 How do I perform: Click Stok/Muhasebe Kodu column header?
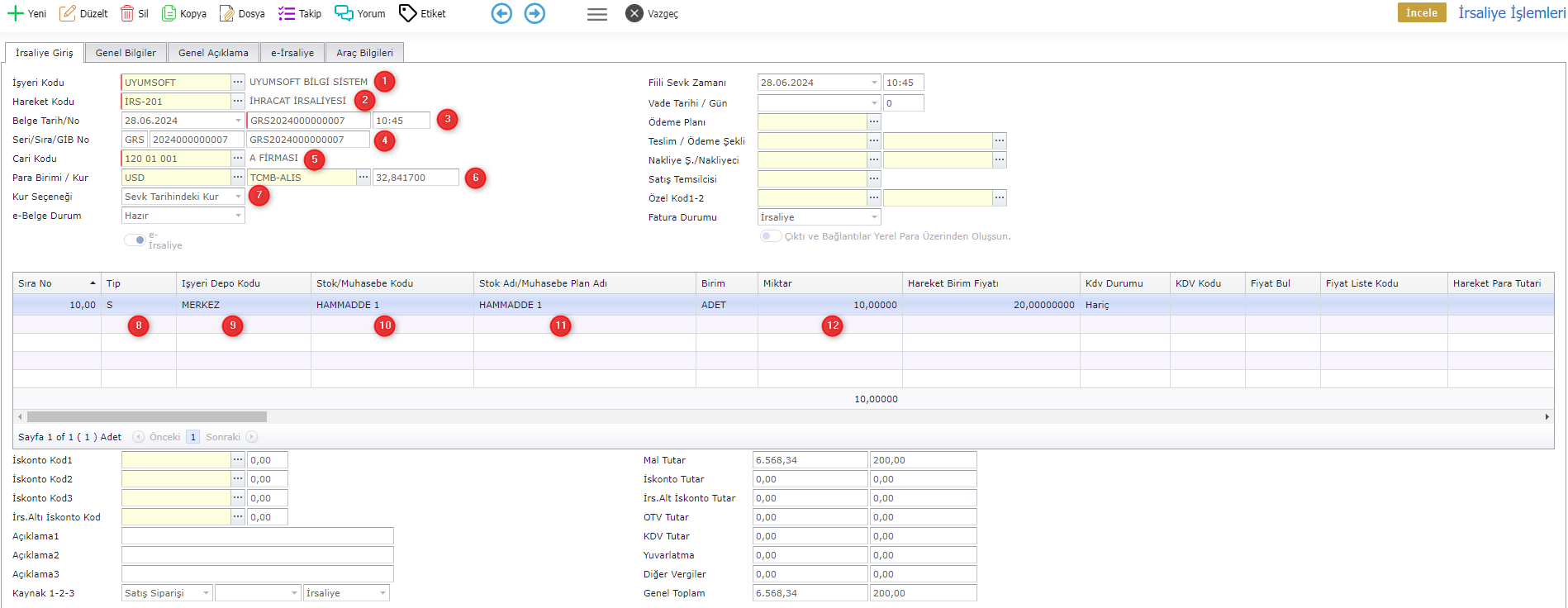pyautogui.click(x=392, y=283)
